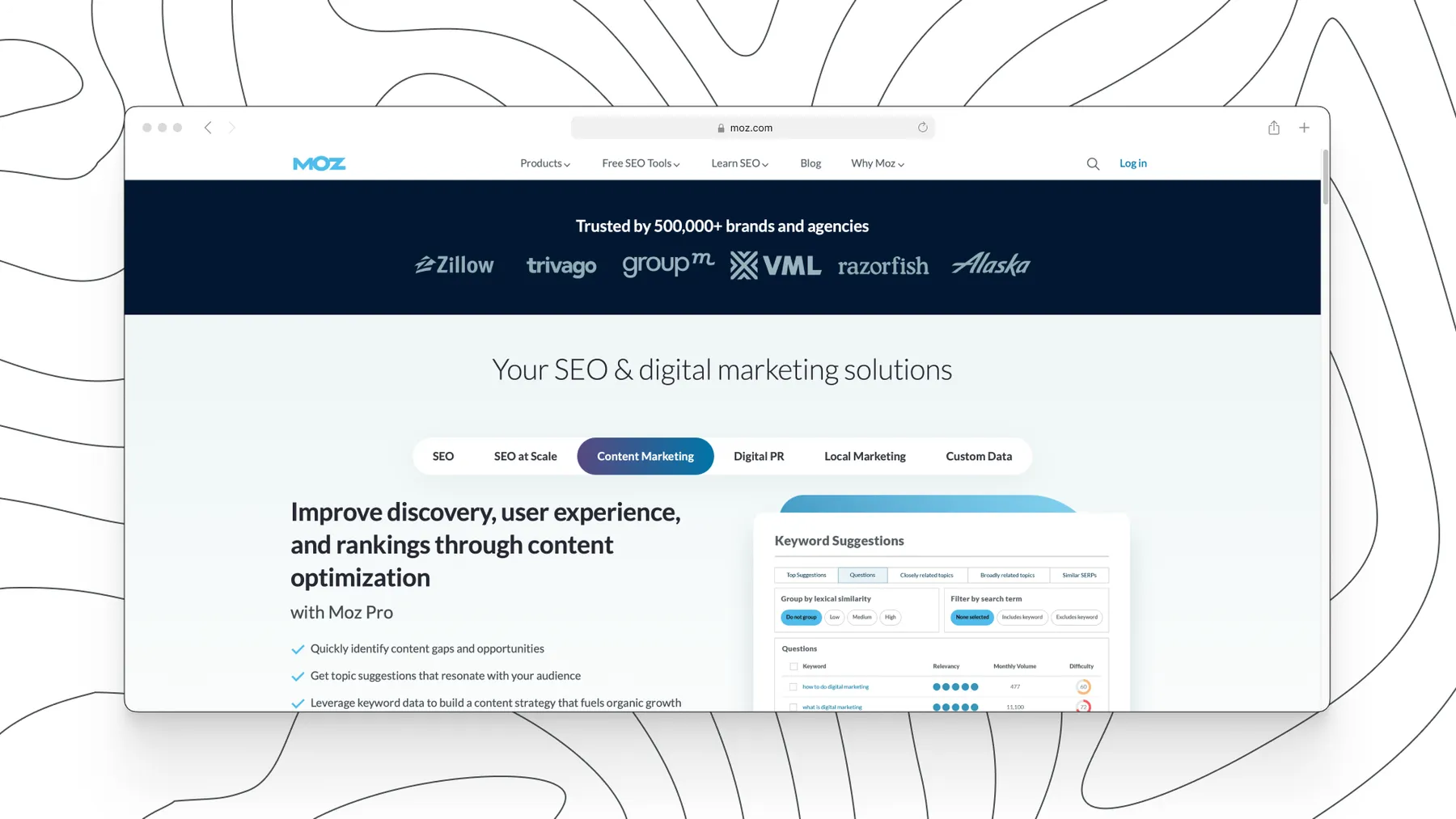
Task: Open a new tab with plus icon
Action: click(1304, 128)
